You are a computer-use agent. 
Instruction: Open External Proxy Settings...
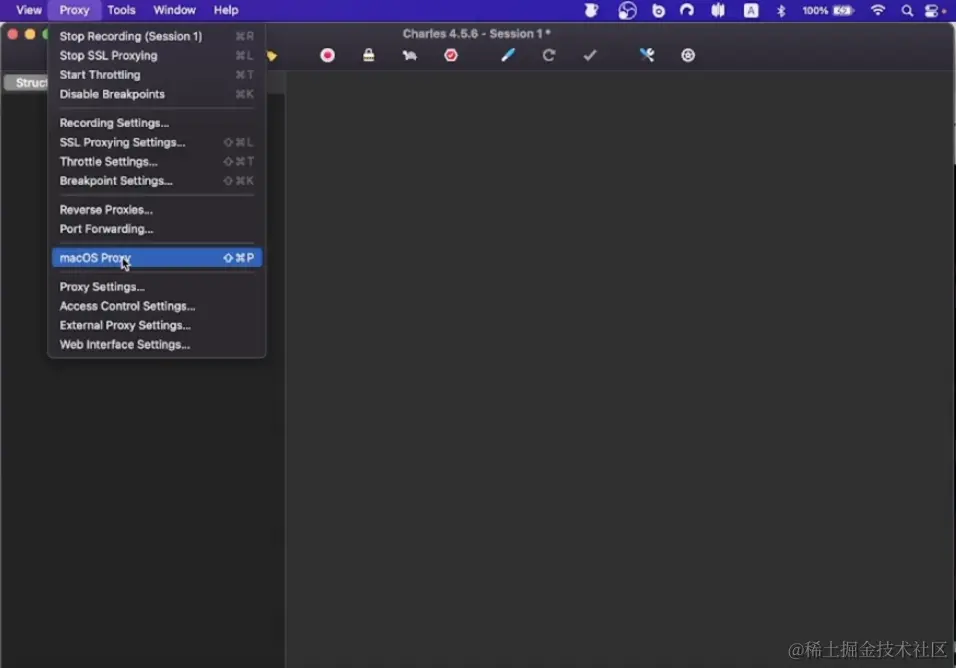pos(157,325)
